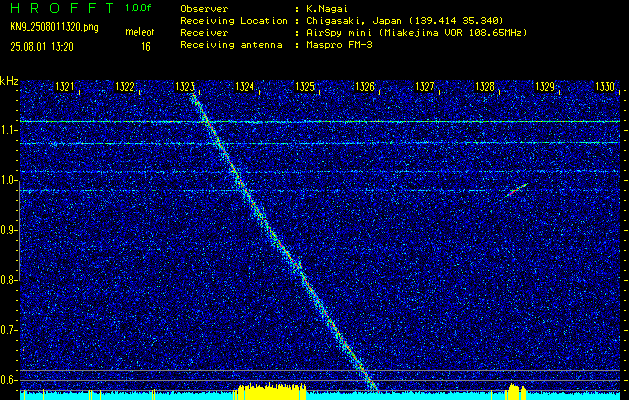
Task: Click the 1328 time marker
Action: (485, 87)
